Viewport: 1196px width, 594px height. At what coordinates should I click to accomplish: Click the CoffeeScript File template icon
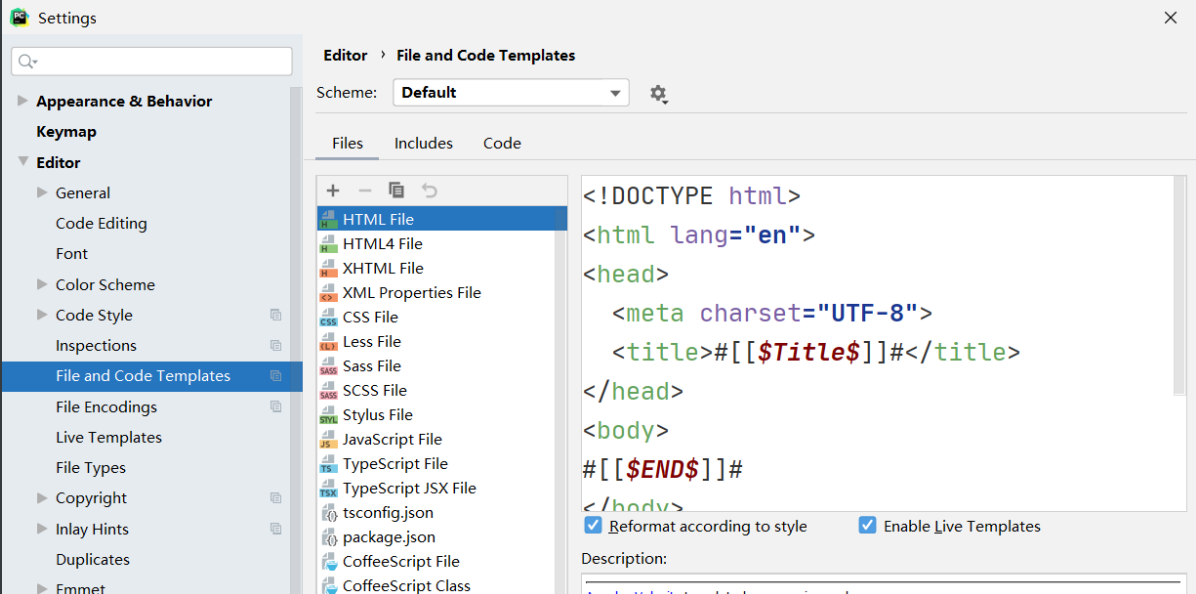pos(330,562)
